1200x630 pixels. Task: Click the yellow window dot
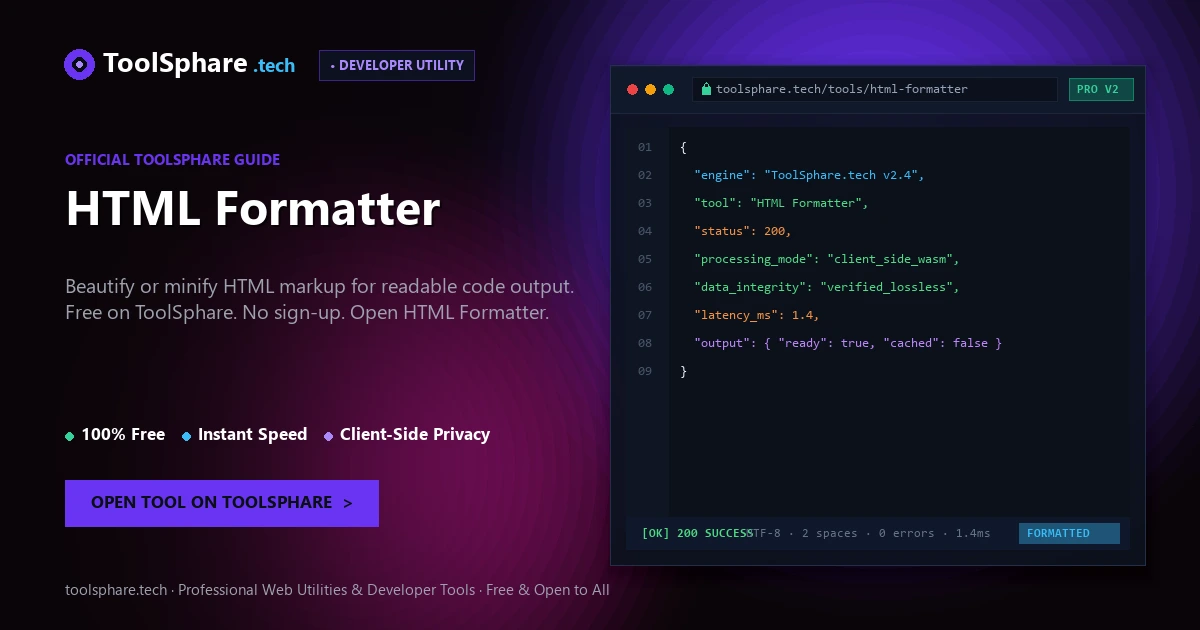[650, 89]
